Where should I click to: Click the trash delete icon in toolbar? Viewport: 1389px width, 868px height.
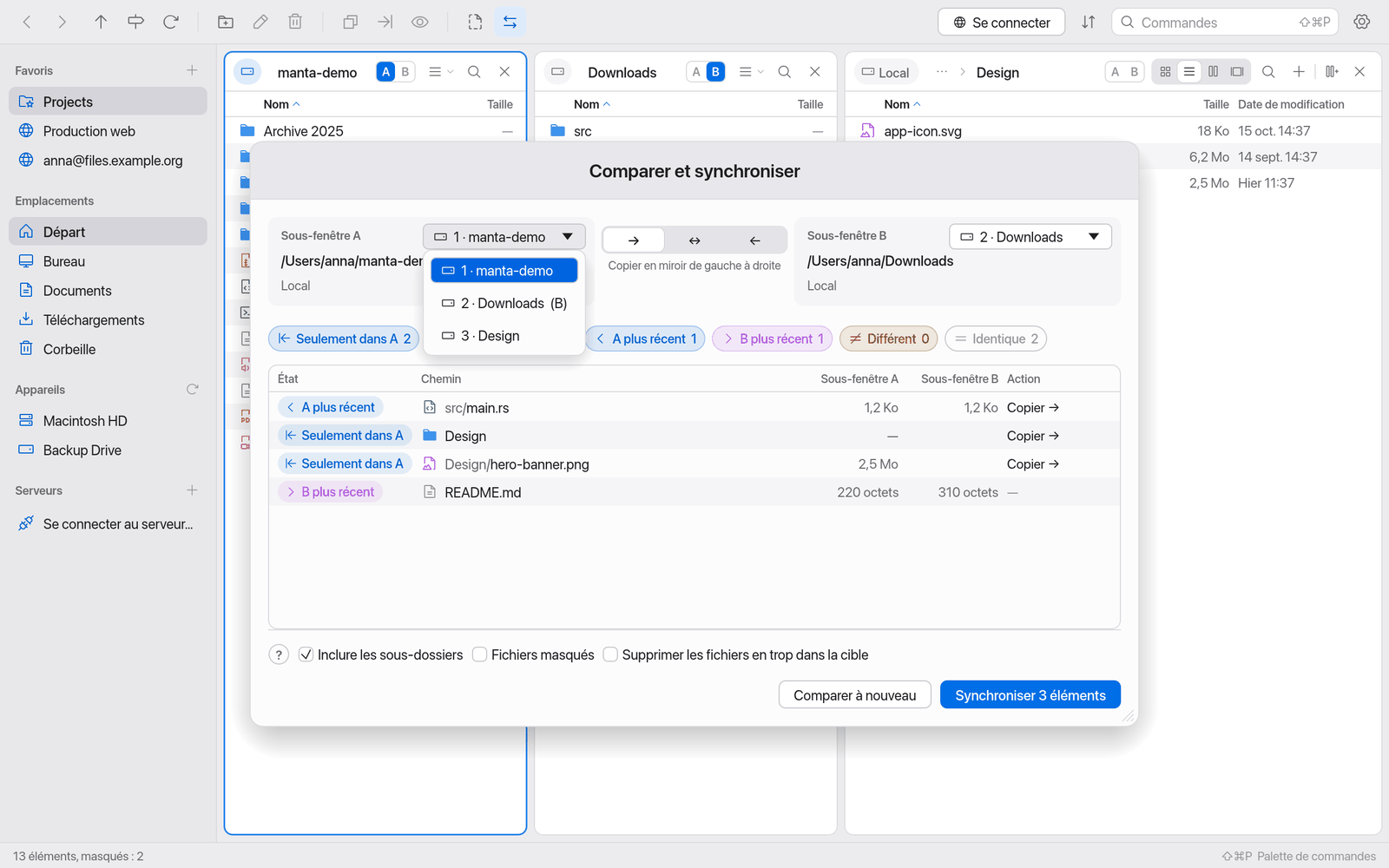[x=295, y=22]
